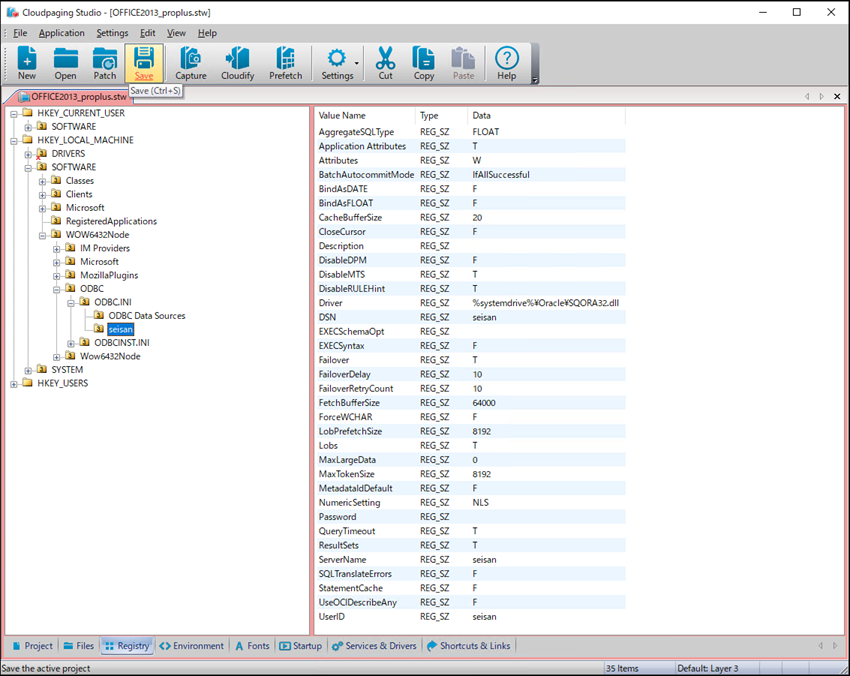The width and height of the screenshot is (850, 676).
Task: Select the Driver registry value row
Action: click(x=331, y=303)
